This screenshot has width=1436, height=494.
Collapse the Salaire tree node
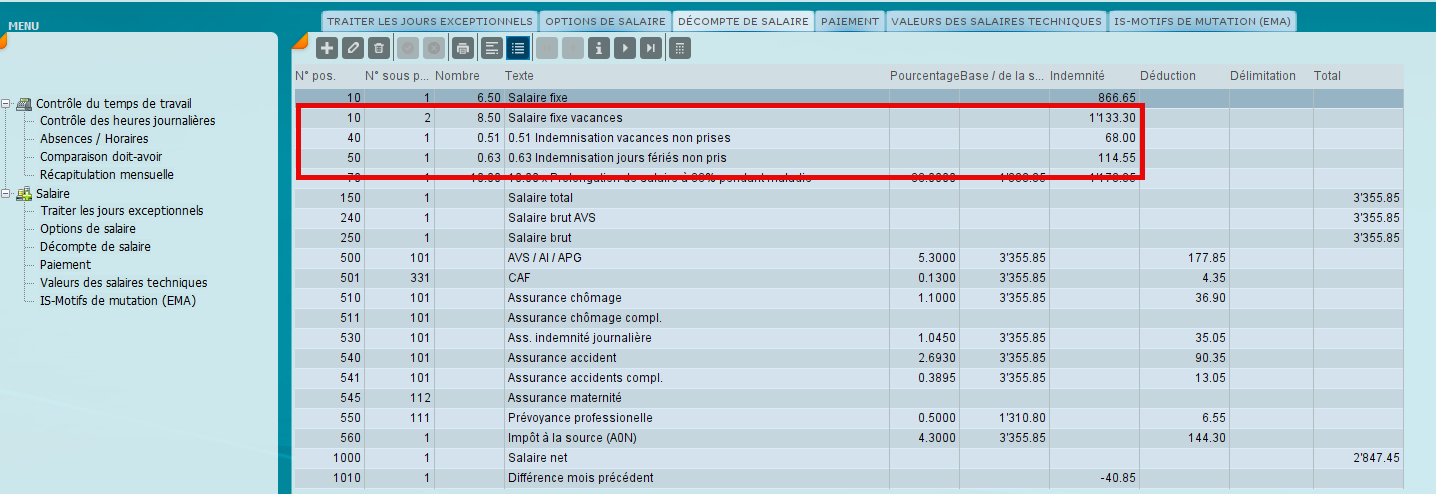click(7, 193)
